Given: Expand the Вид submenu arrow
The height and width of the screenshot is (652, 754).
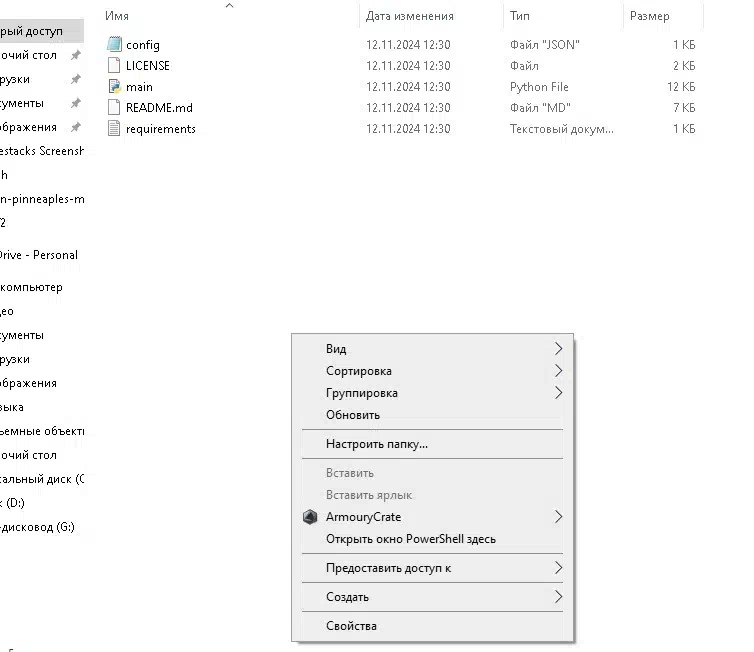Looking at the screenshot, I should tap(558, 349).
